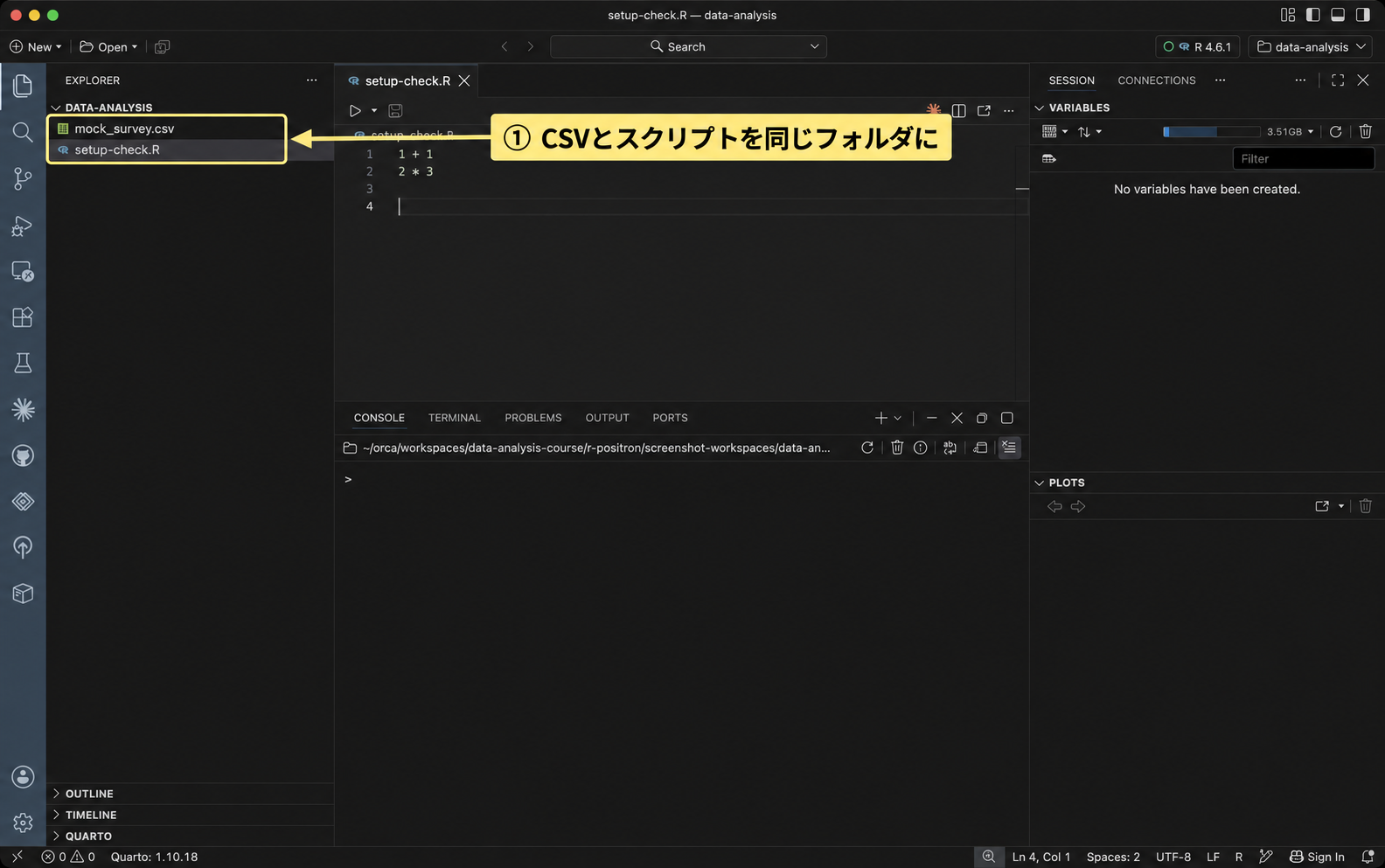This screenshot has height=868, width=1385.
Task: Refresh the Variables pane
Action: tap(1335, 132)
